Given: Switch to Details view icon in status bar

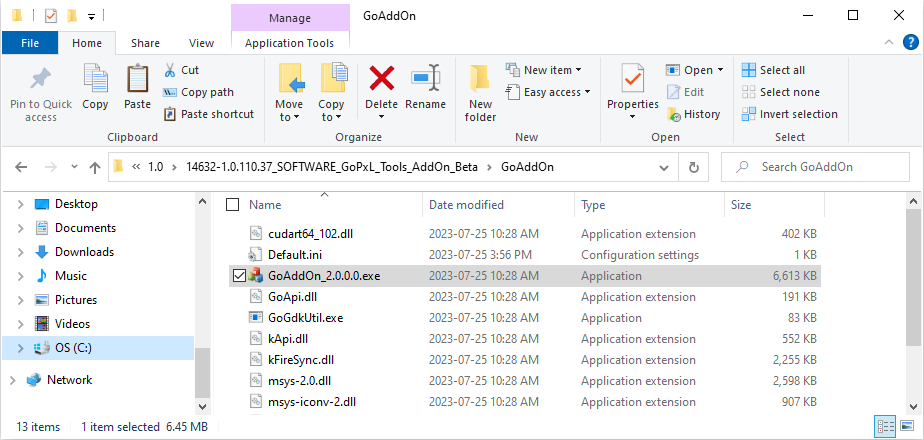Looking at the screenshot, I should 883,426.
